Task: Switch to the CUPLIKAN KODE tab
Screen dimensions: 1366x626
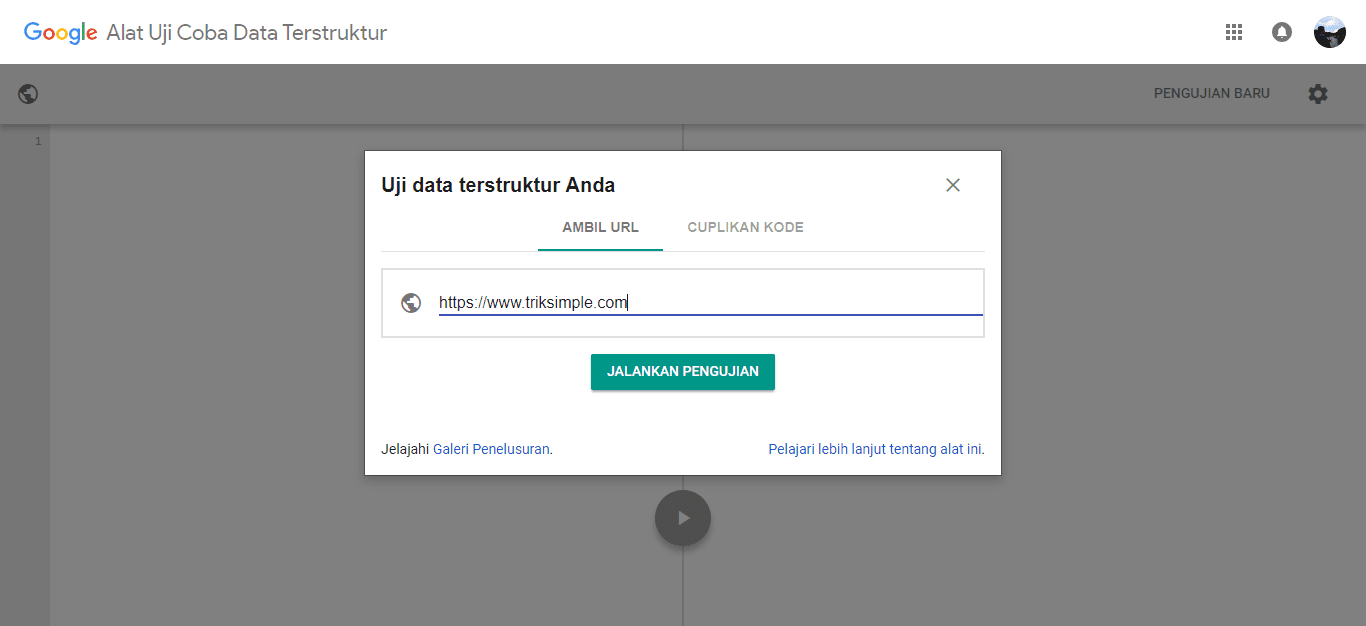Action: tap(745, 227)
